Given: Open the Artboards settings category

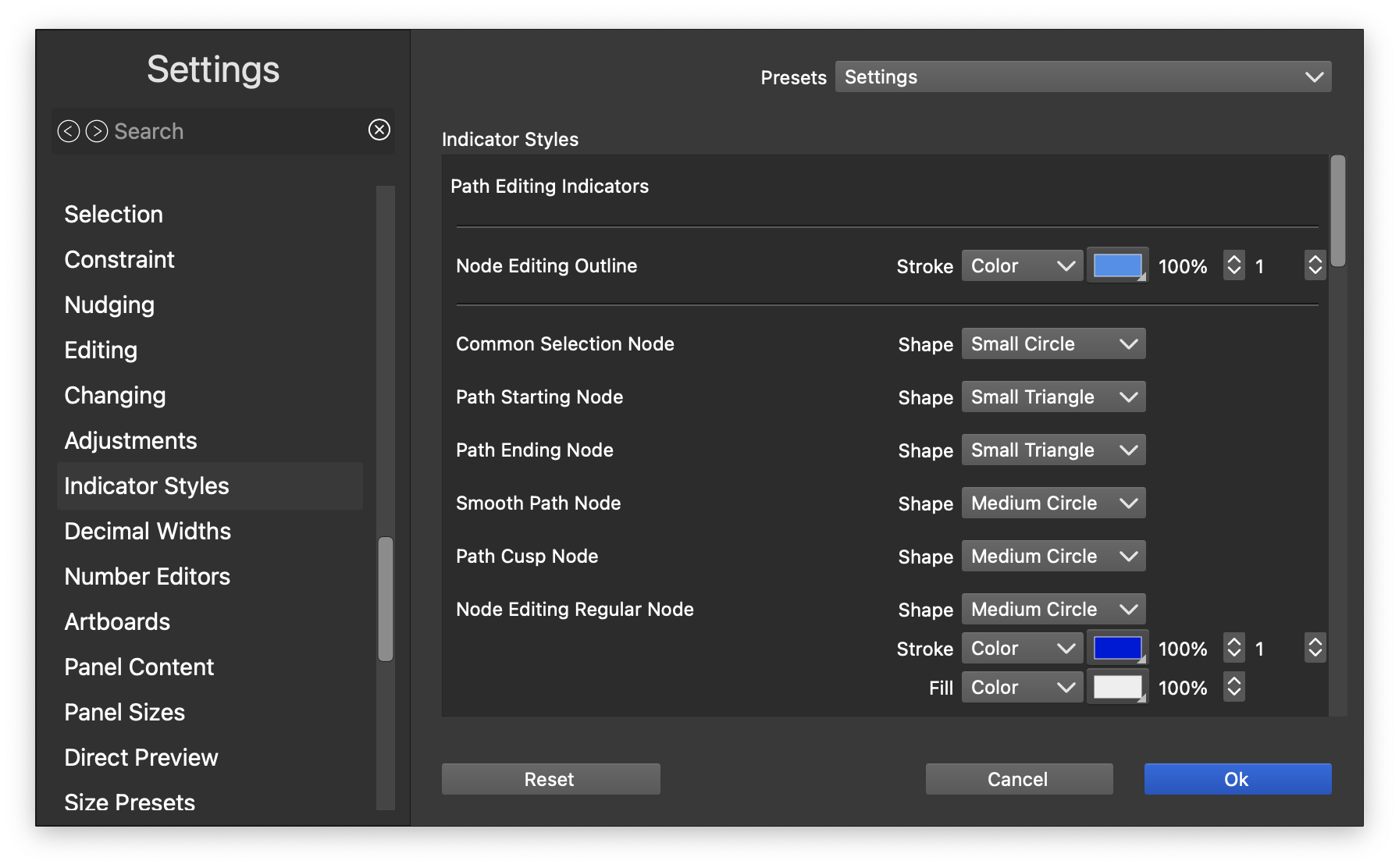Looking at the screenshot, I should coord(117,622).
